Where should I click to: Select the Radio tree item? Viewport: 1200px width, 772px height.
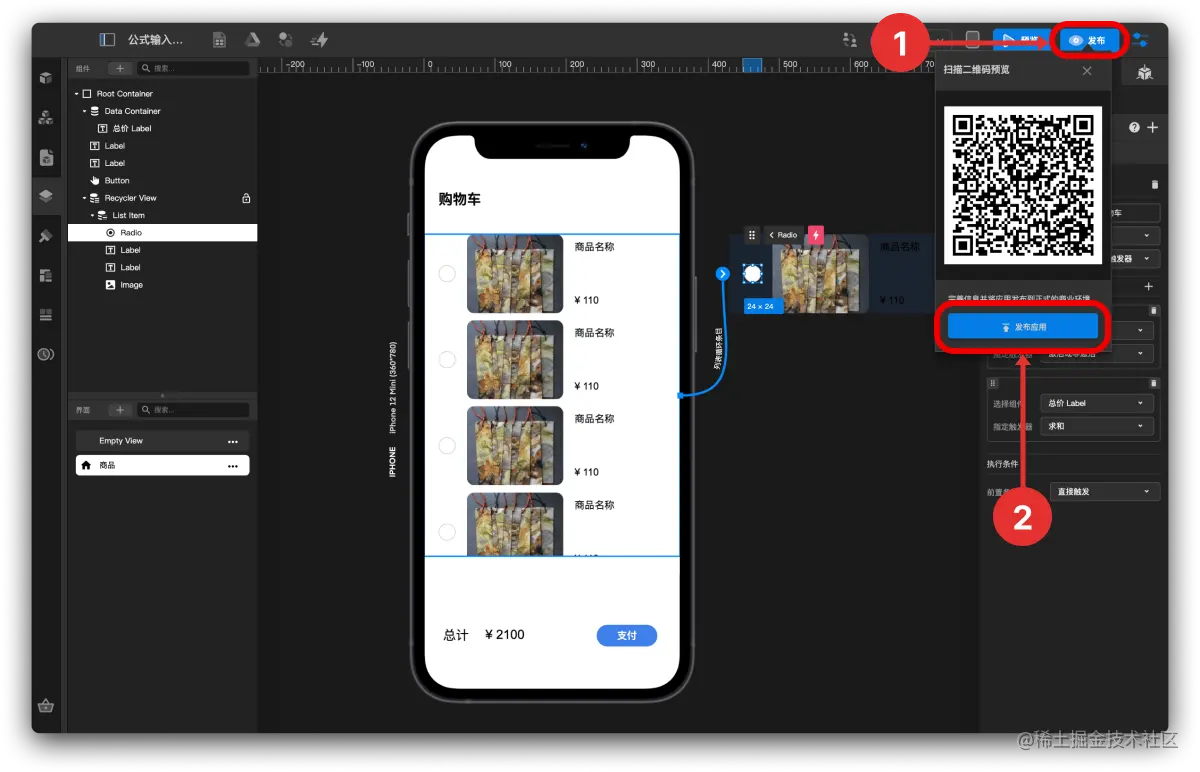pos(162,232)
